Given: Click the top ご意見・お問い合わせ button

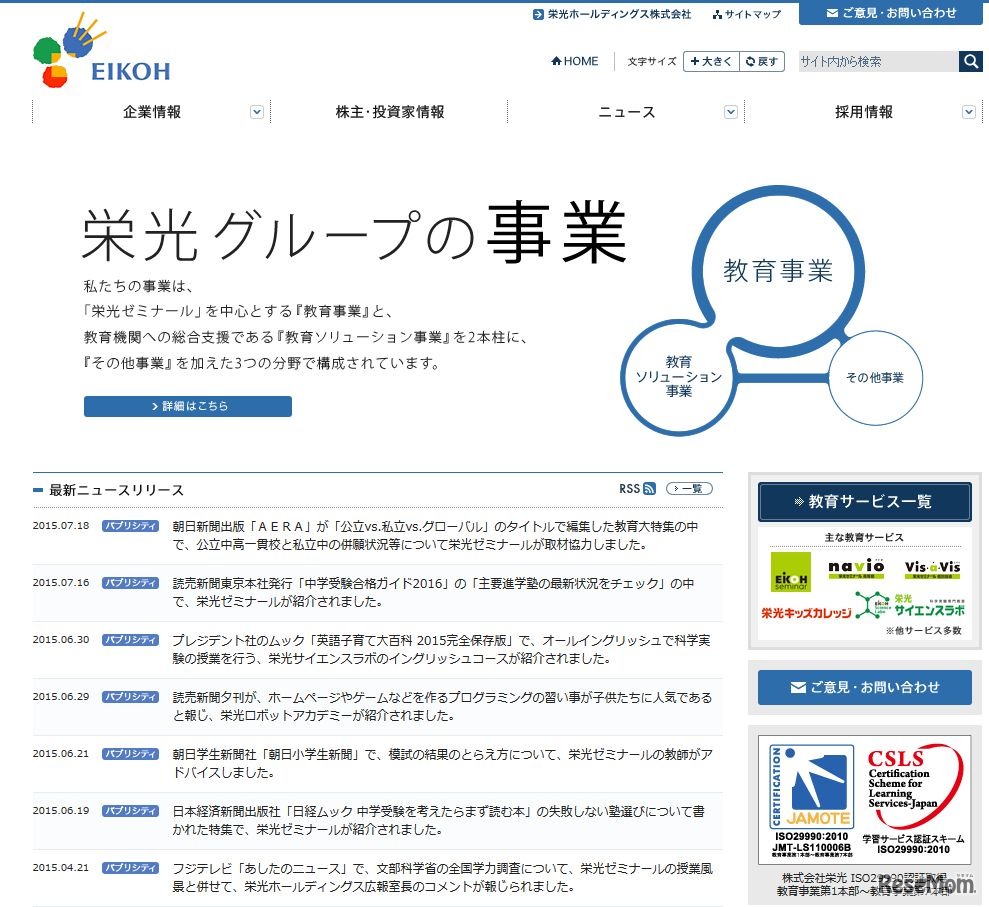Looking at the screenshot, I should (891, 13).
